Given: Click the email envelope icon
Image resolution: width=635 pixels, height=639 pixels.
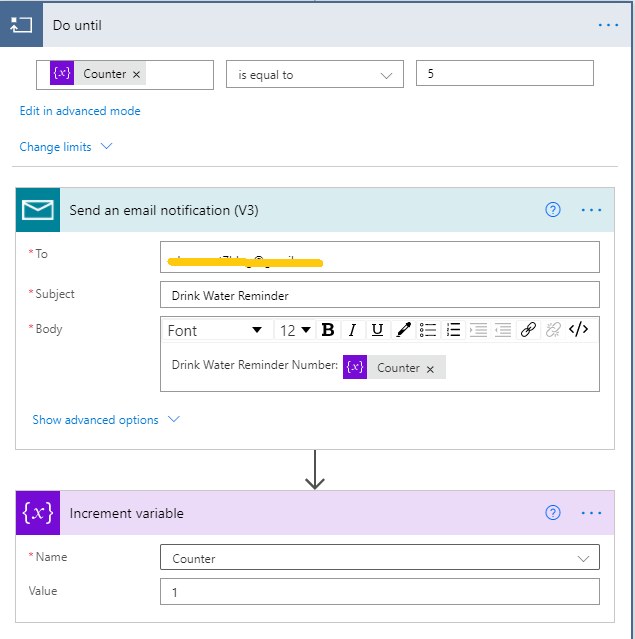Looking at the screenshot, I should pyautogui.click(x=37, y=210).
